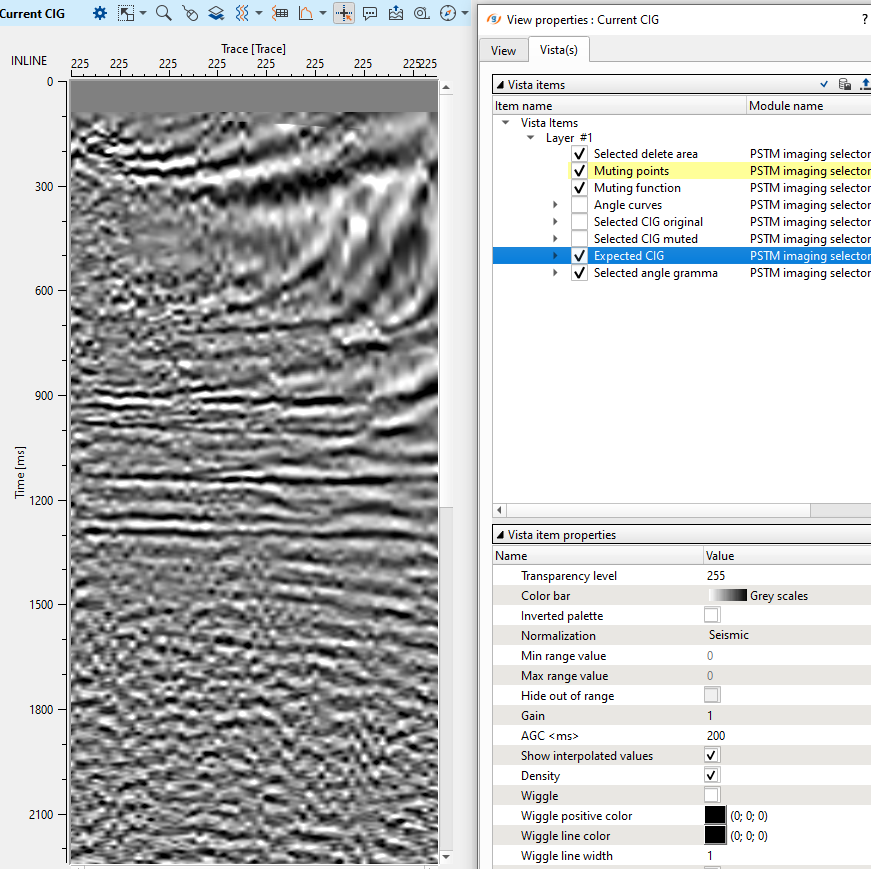Select the layers stack icon
This screenshot has width=871, height=869.
[215, 13]
